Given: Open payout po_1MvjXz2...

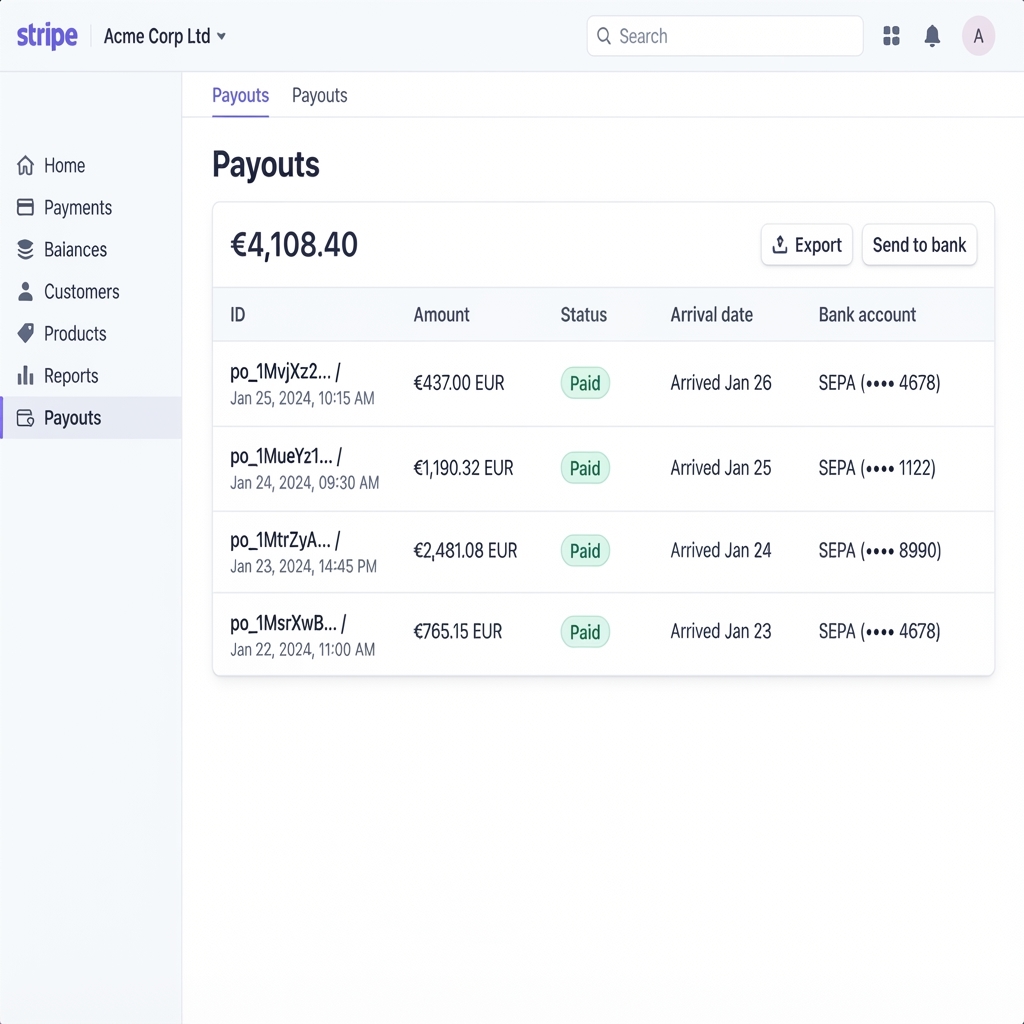Looking at the screenshot, I should [x=285, y=372].
